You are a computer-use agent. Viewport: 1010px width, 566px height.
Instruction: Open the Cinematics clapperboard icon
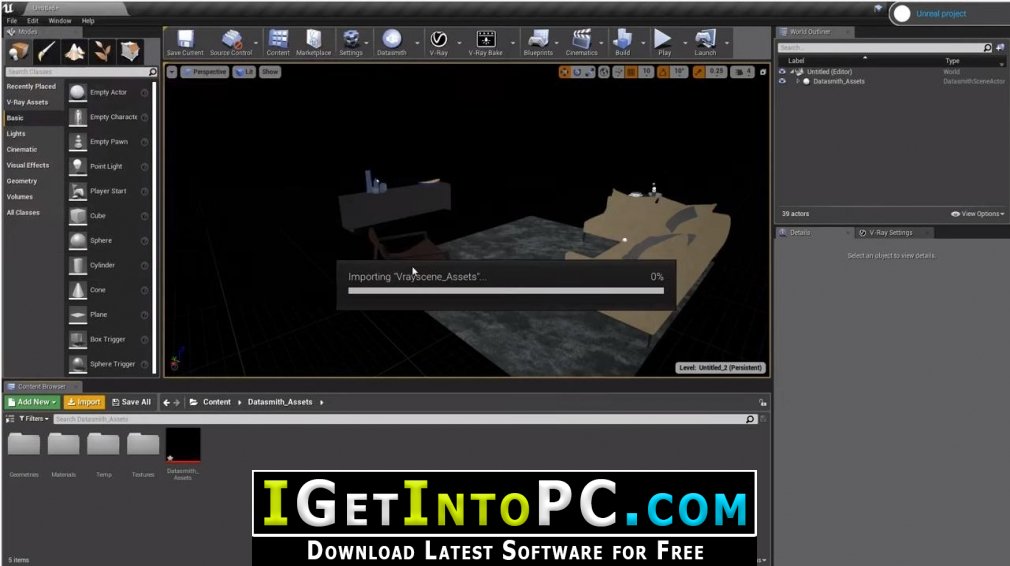[x=582, y=42]
